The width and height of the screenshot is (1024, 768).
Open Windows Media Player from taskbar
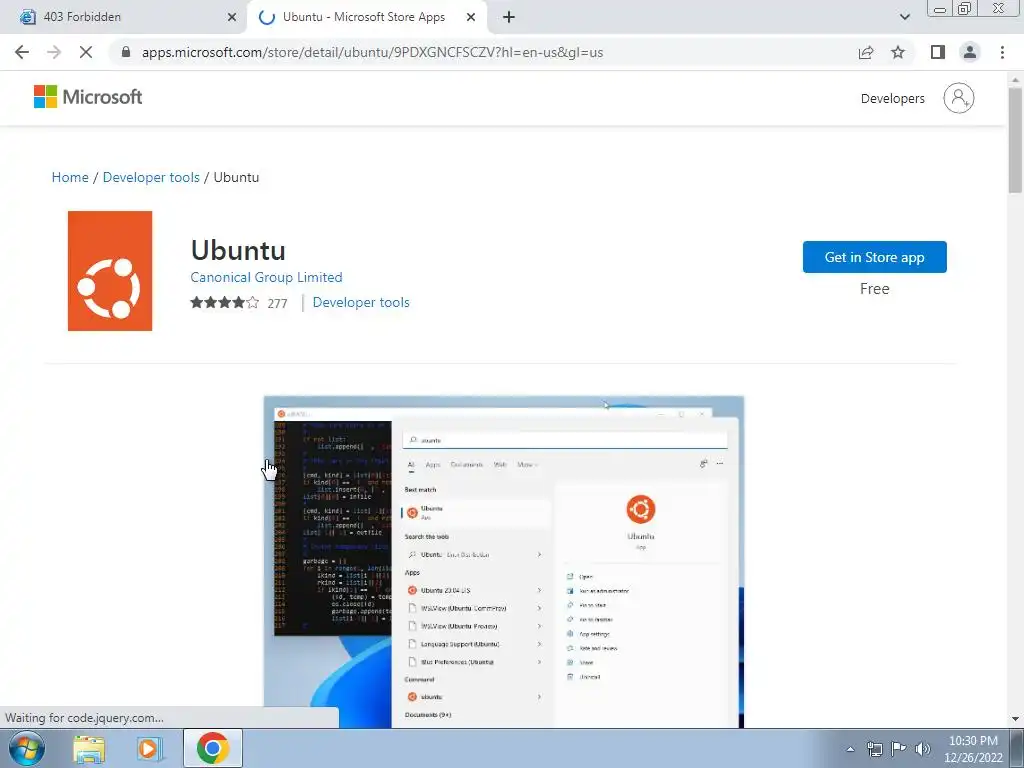150,748
